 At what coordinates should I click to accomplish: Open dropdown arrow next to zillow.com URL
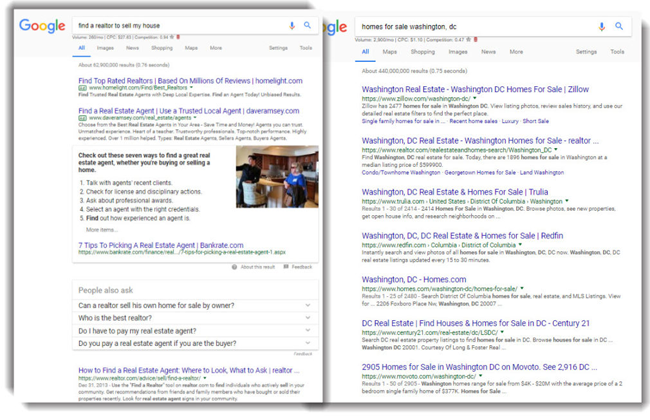tap(475, 99)
